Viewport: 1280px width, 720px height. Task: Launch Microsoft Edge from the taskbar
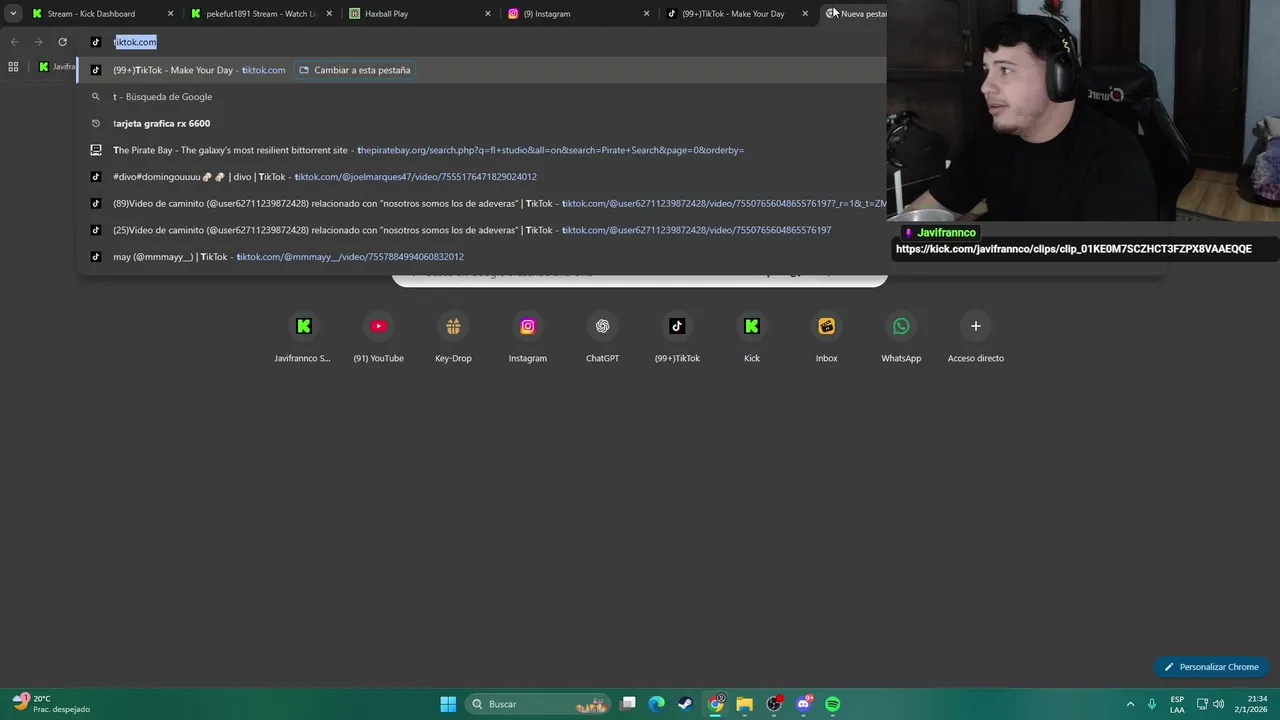pyautogui.click(x=656, y=704)
